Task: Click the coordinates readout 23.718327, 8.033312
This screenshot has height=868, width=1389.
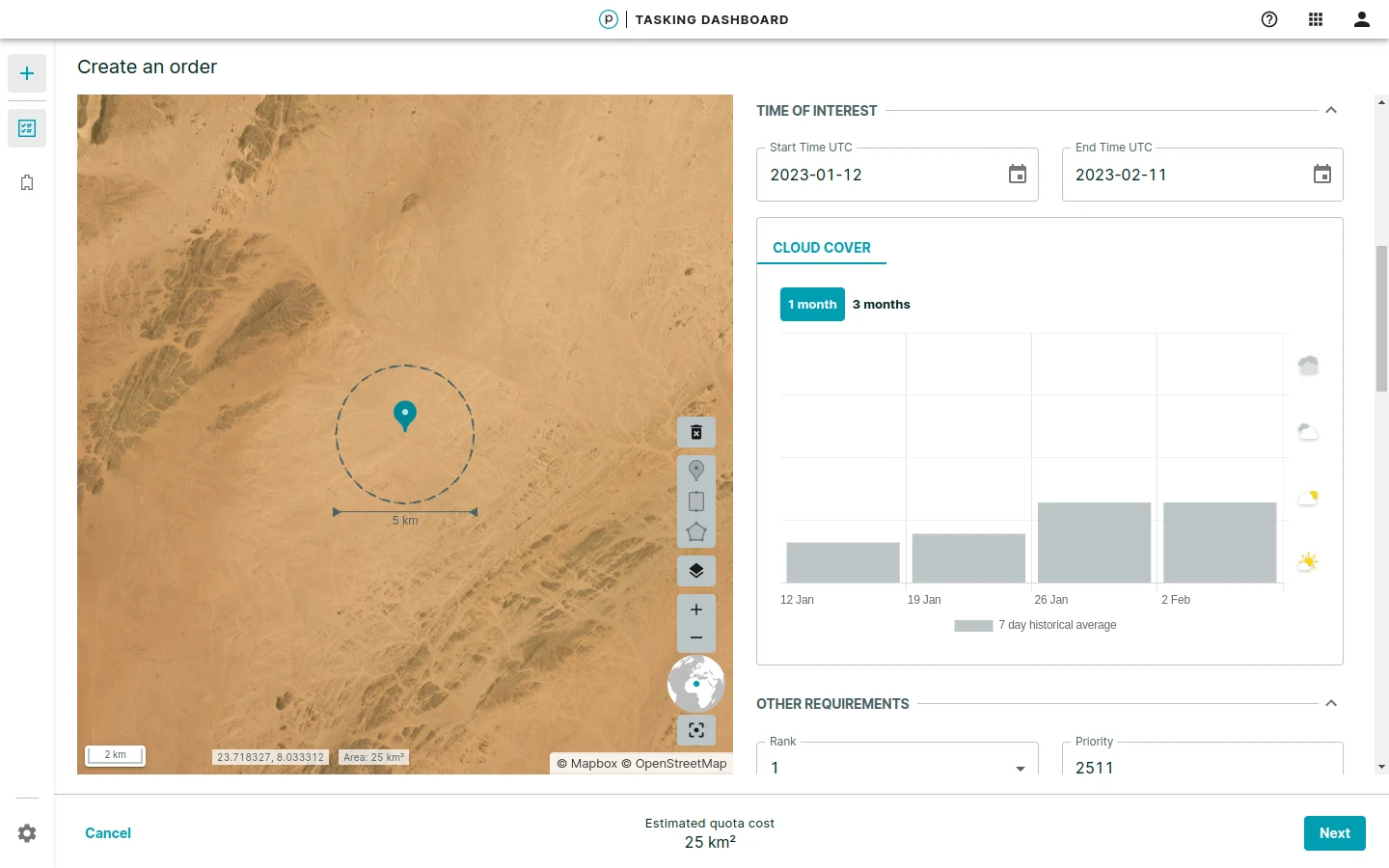Action: [271, 757]
